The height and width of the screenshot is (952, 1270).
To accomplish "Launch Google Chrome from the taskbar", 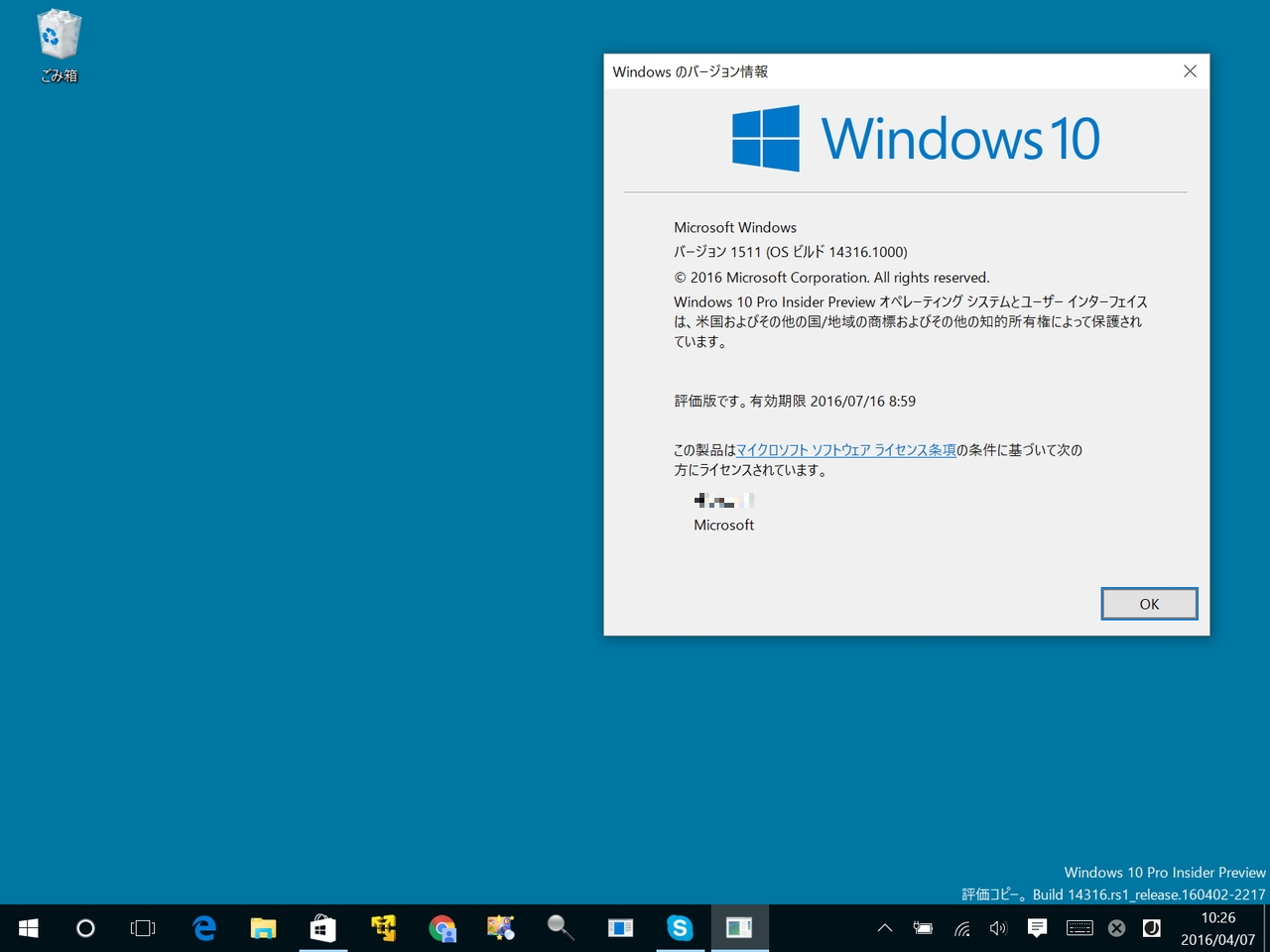I will [x=442, y=927].
